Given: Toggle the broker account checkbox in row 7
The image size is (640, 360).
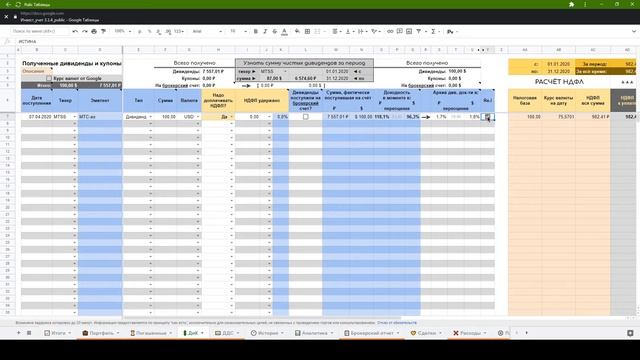Looking at the screenshot, I should 305,117.
